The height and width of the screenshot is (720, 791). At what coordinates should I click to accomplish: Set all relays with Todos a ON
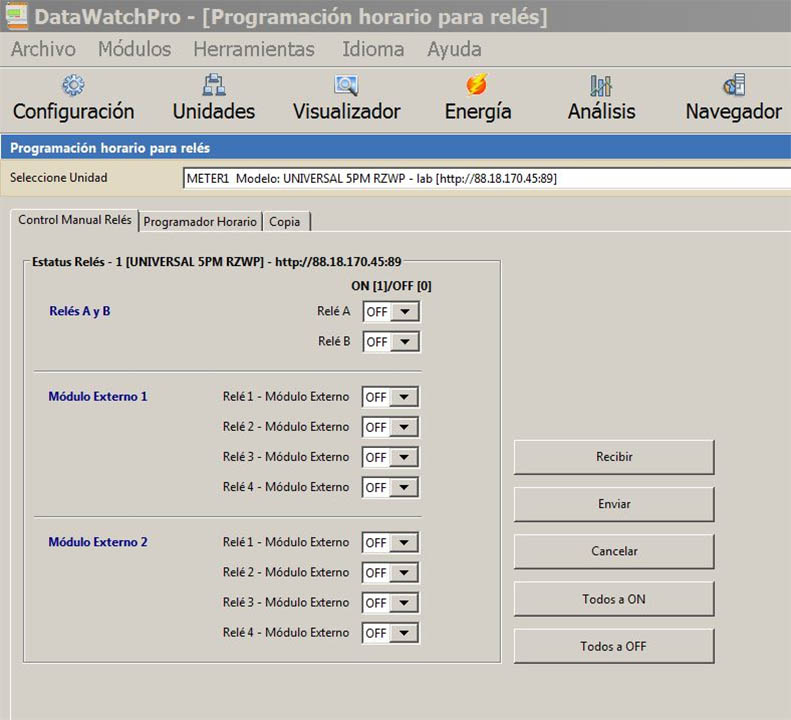point(614,599)
